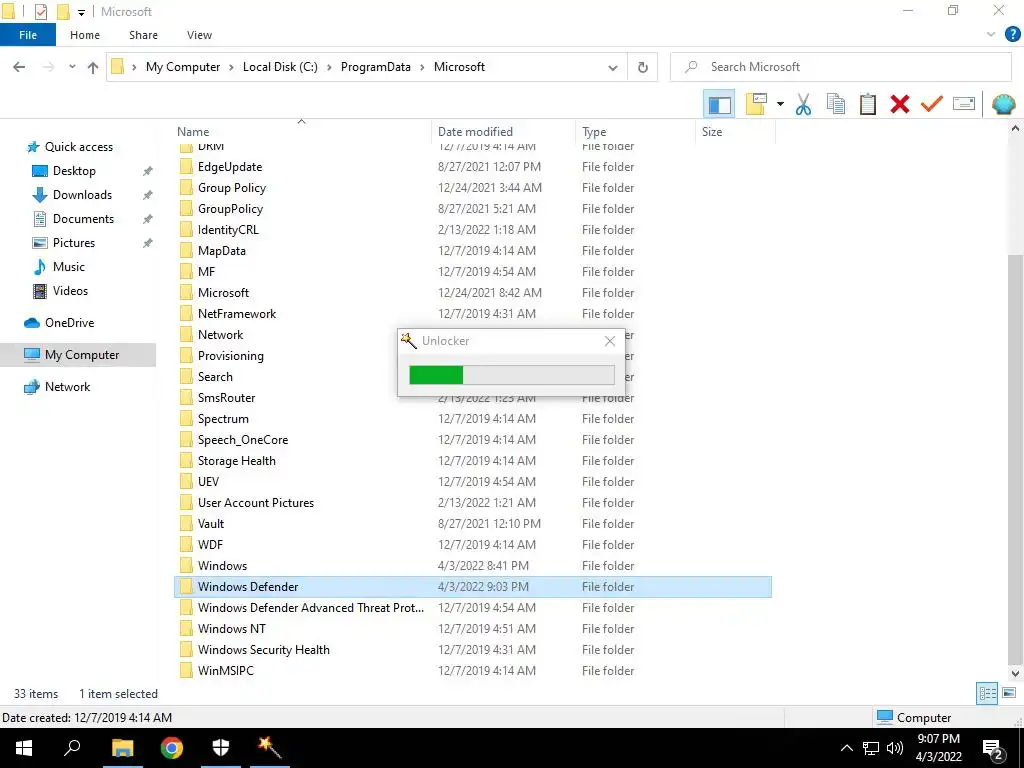This screenshot has height=768, width=1024.
Task: Open taskbar search magnifier
Action: tap(72, 748)
